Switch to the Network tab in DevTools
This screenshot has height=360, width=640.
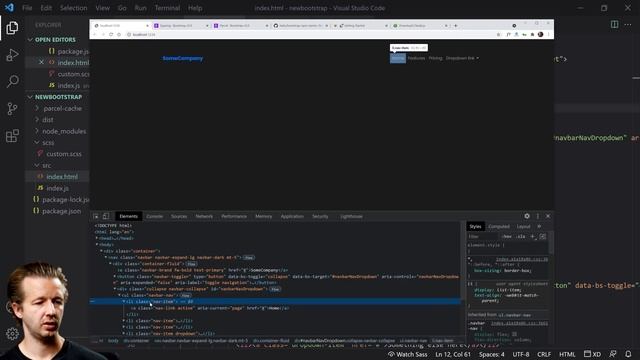click(204, 216)
